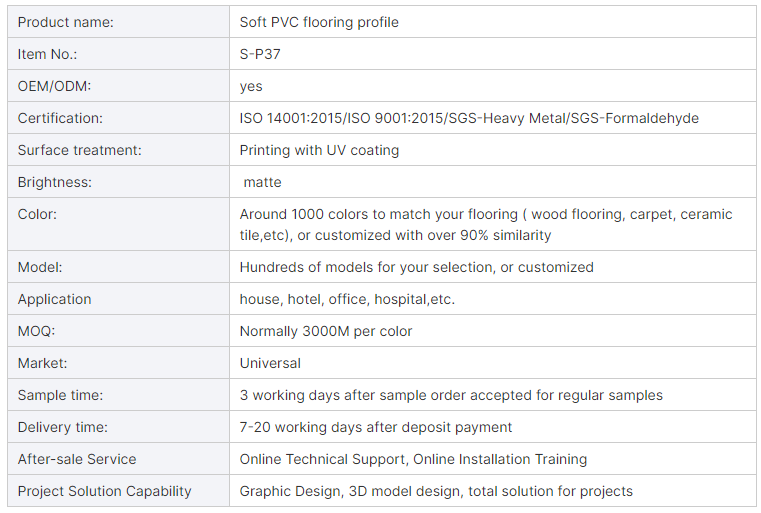Screen dimensions: 761x513
Task: Select the "Soft PVC flooring profile" text
Action: tap(319, 22)
